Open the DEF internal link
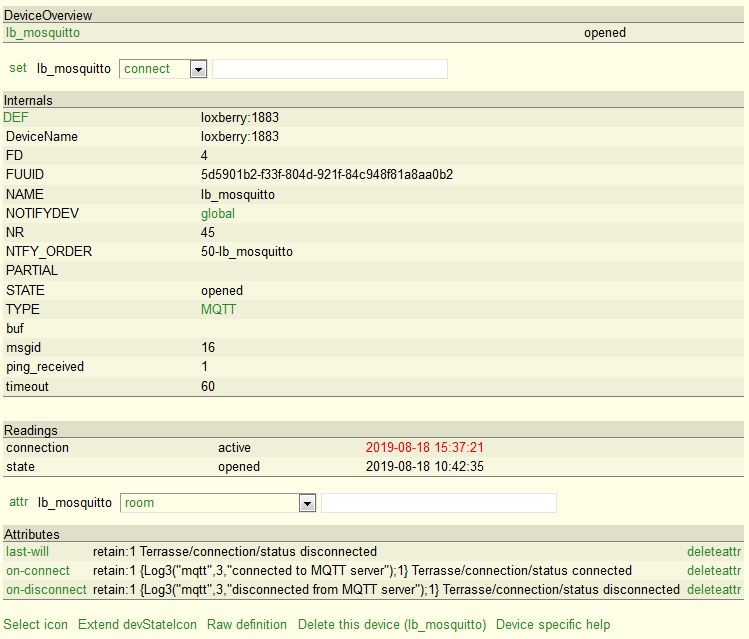Image resolution: width=749 pixels, height=639 pixels. pyautogui.click(x=16, y=117)
